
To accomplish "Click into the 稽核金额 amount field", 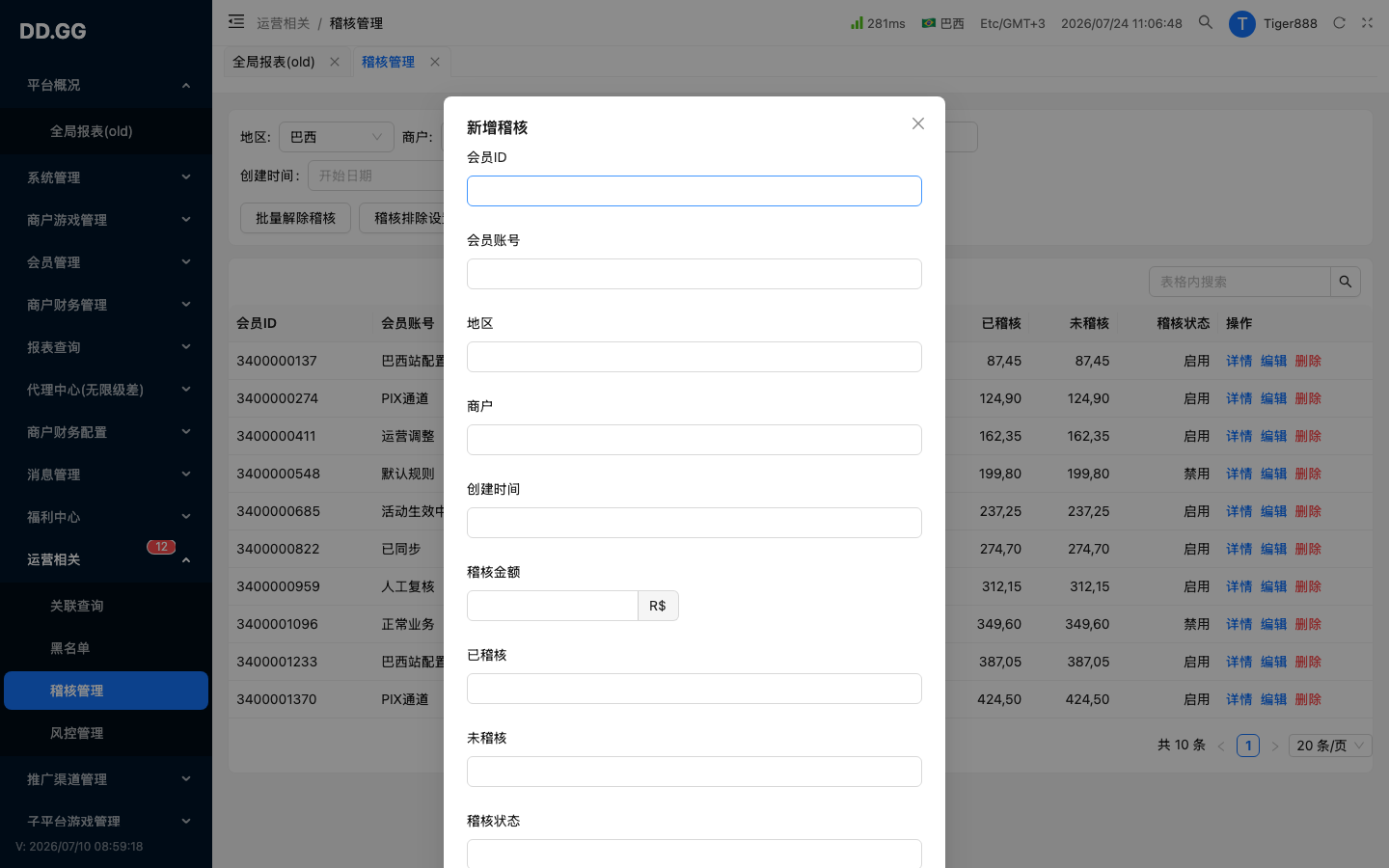I will coord(553,606).
